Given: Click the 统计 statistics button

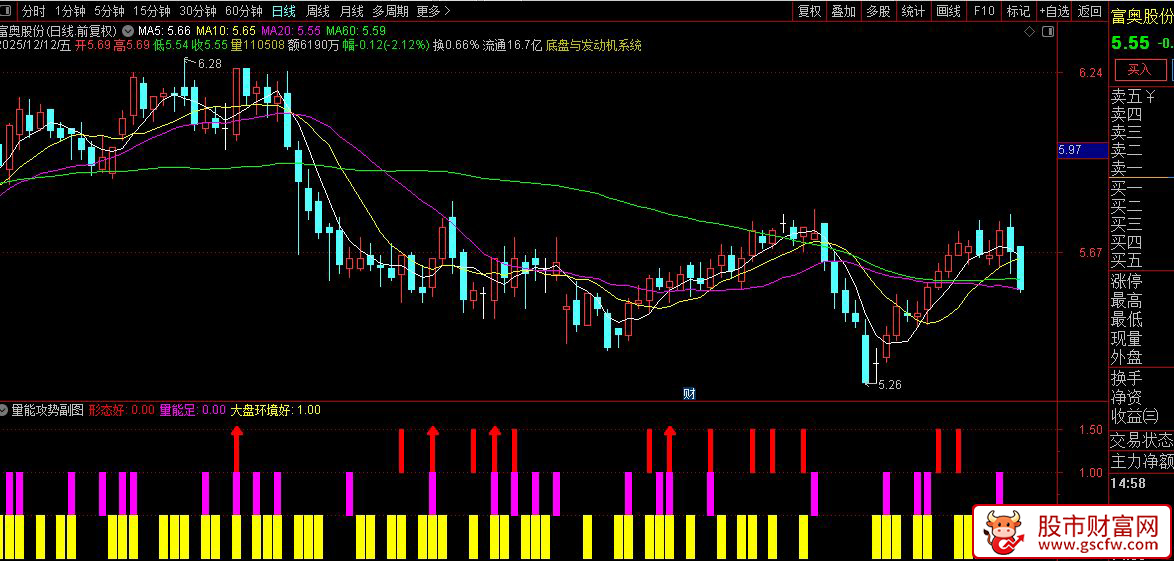Looking at the screenshot, I should pyautogui.click(x=913, y=11).
